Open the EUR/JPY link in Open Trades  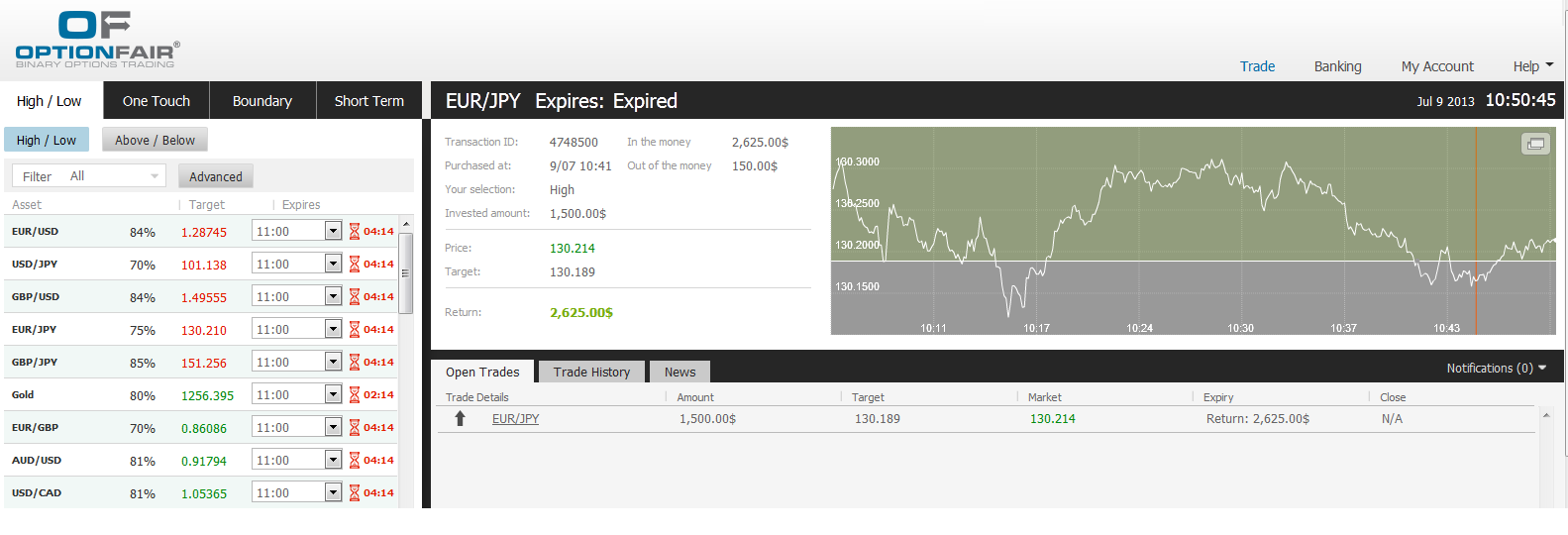click(x=516, y=419)
